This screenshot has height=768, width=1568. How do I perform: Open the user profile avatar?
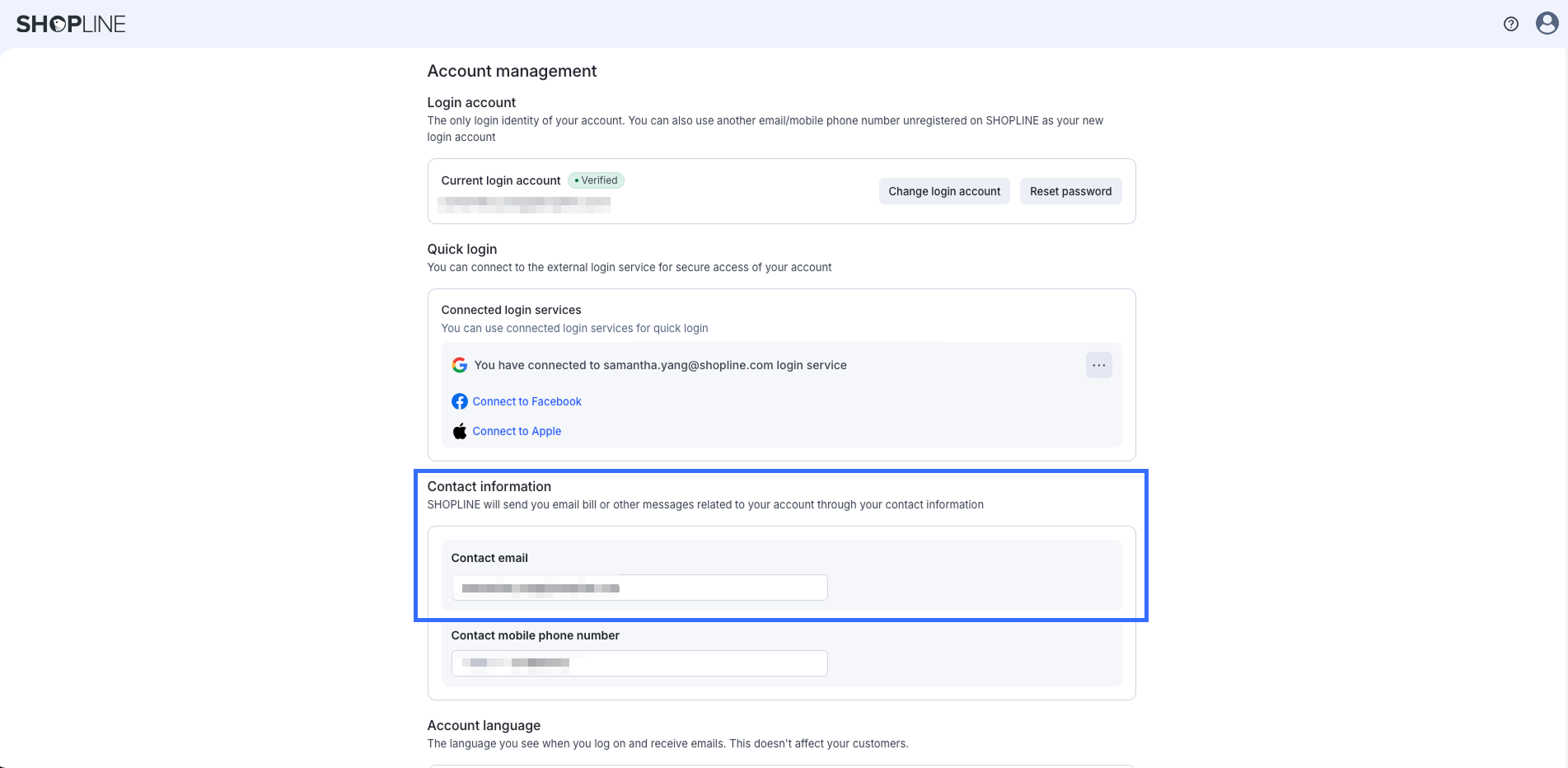1547,23
